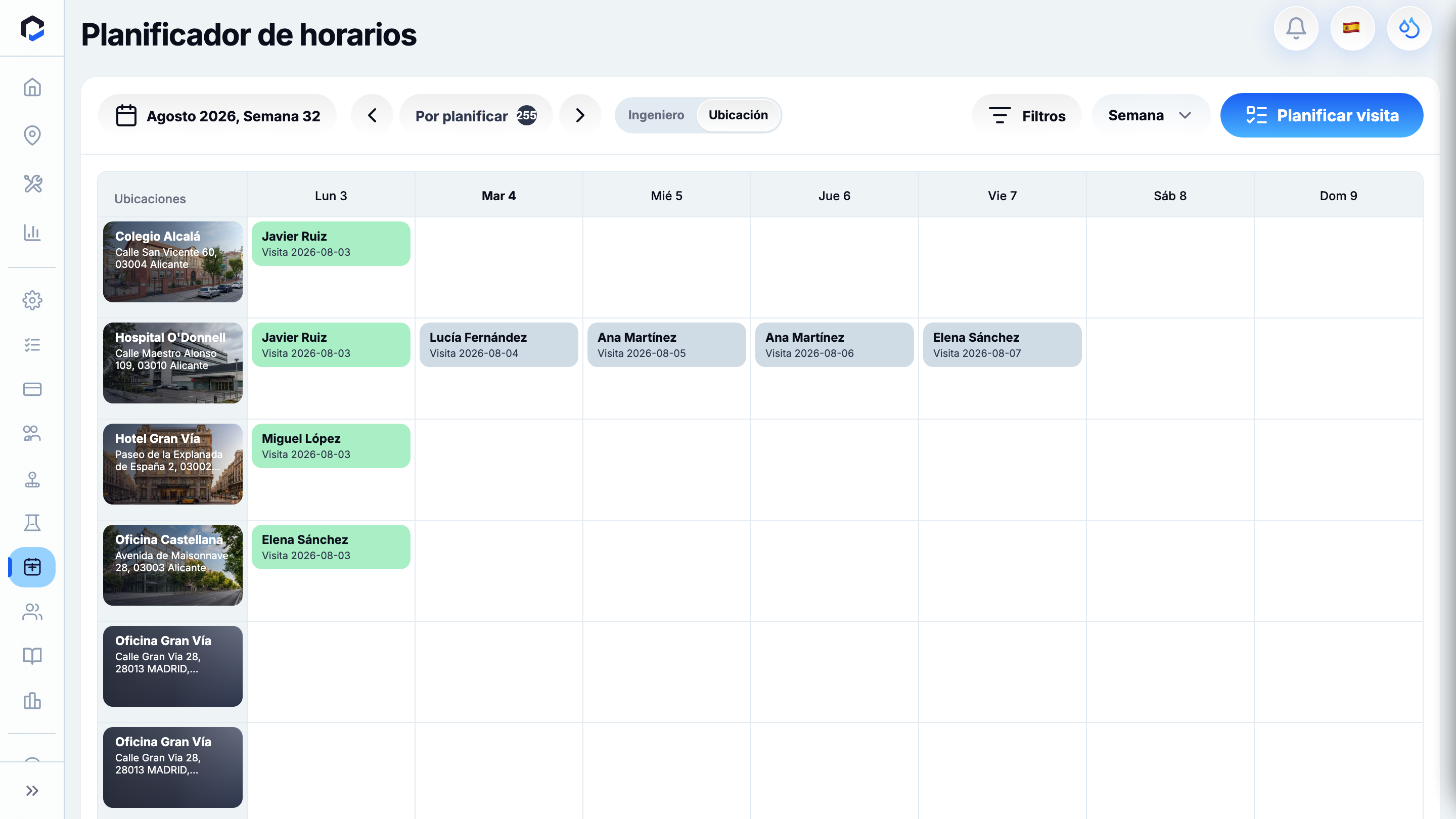Open Ana Martínez visit 2026-08-06

[834, 345]
